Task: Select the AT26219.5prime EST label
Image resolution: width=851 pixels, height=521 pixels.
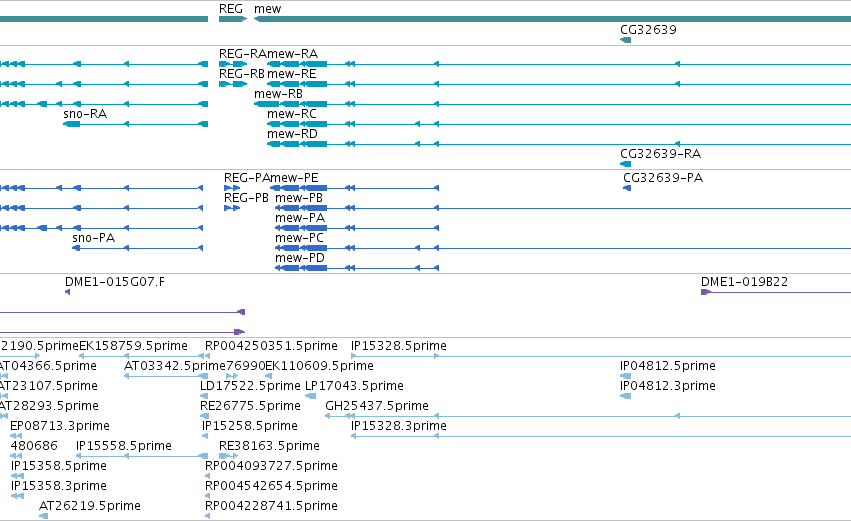Action: [90, 506]
